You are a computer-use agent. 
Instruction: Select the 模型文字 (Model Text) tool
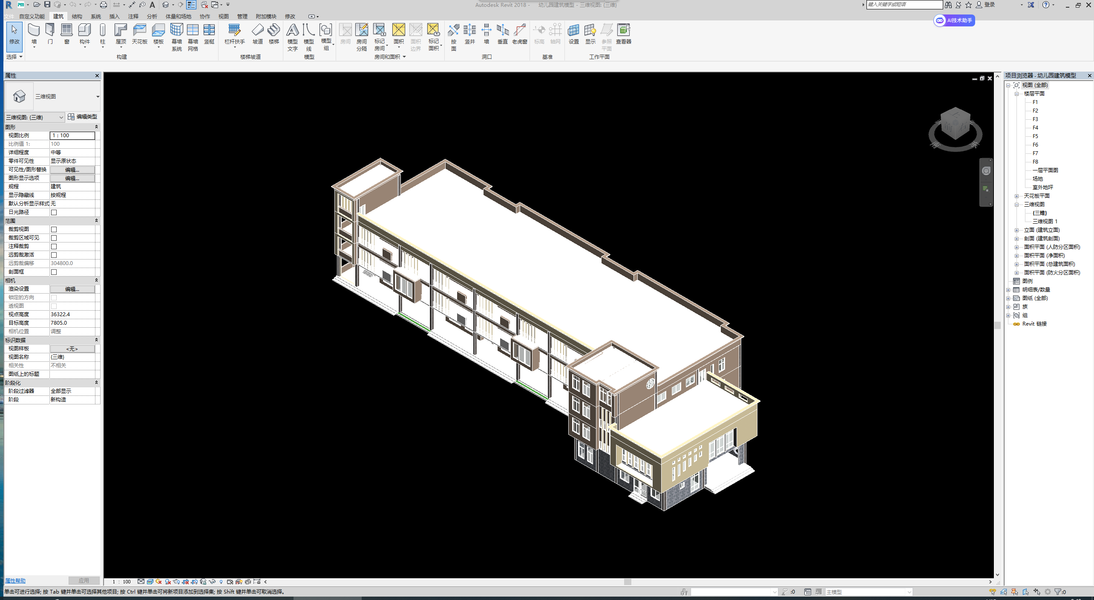click(292, 36)
